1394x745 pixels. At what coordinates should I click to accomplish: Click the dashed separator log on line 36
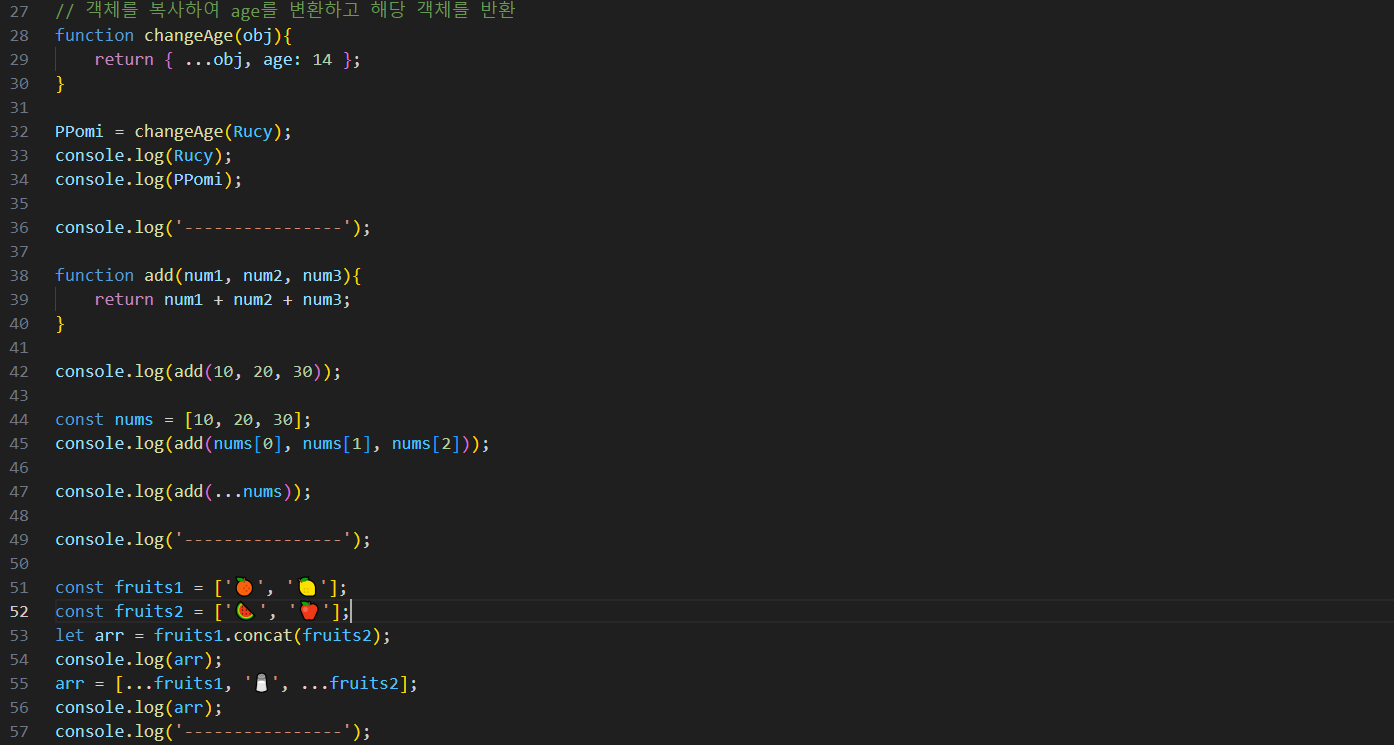(x=213, y=227)
